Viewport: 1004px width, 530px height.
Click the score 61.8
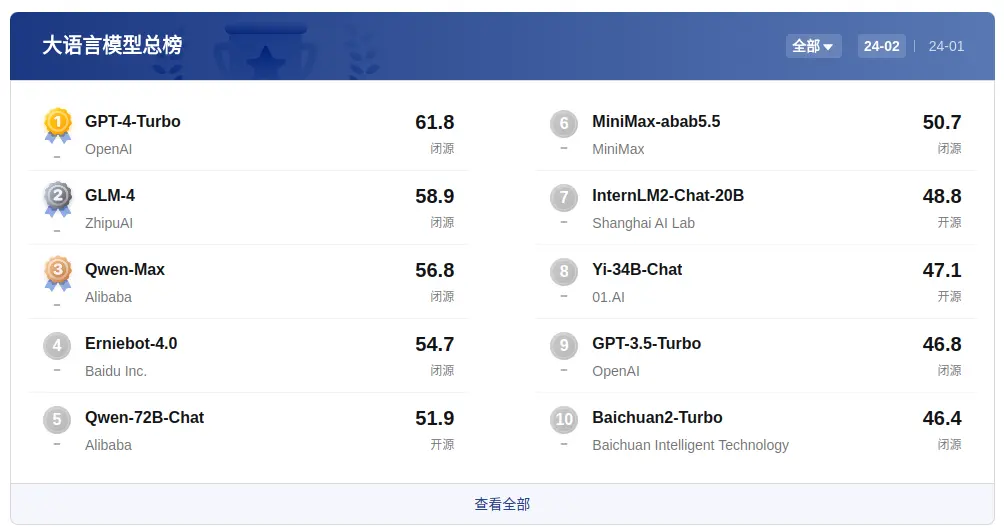click(x=435, y=122)
